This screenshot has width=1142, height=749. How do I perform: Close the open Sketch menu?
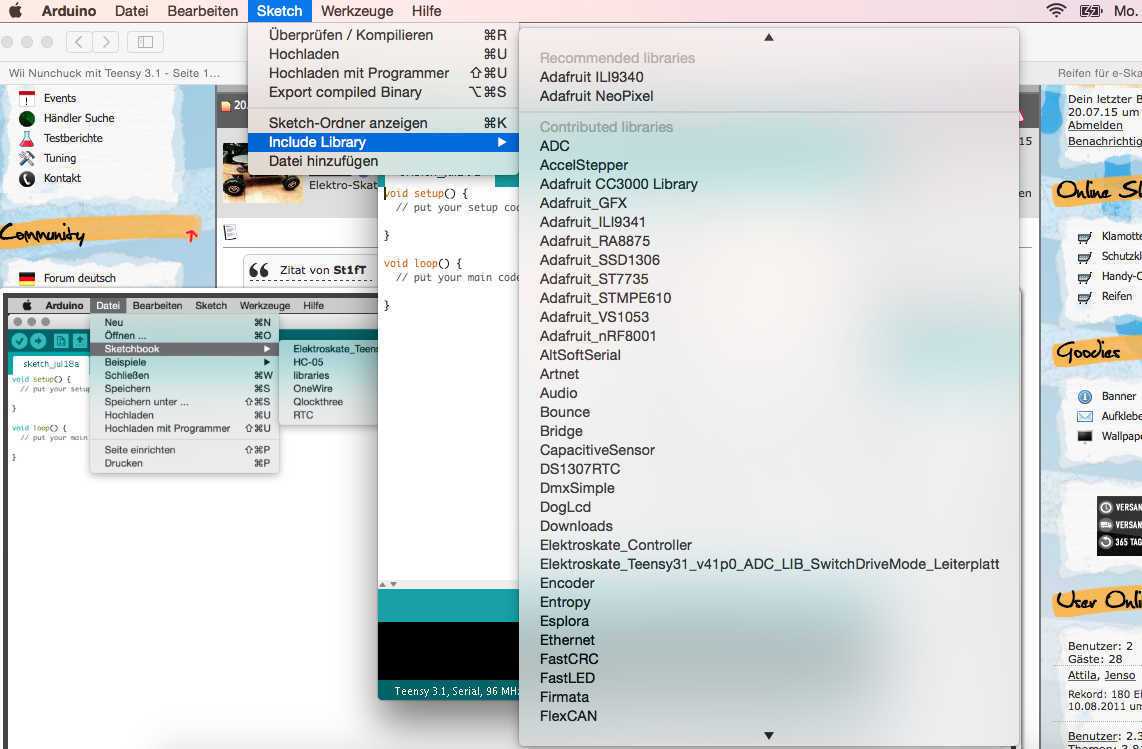click(x=280, y=11)
